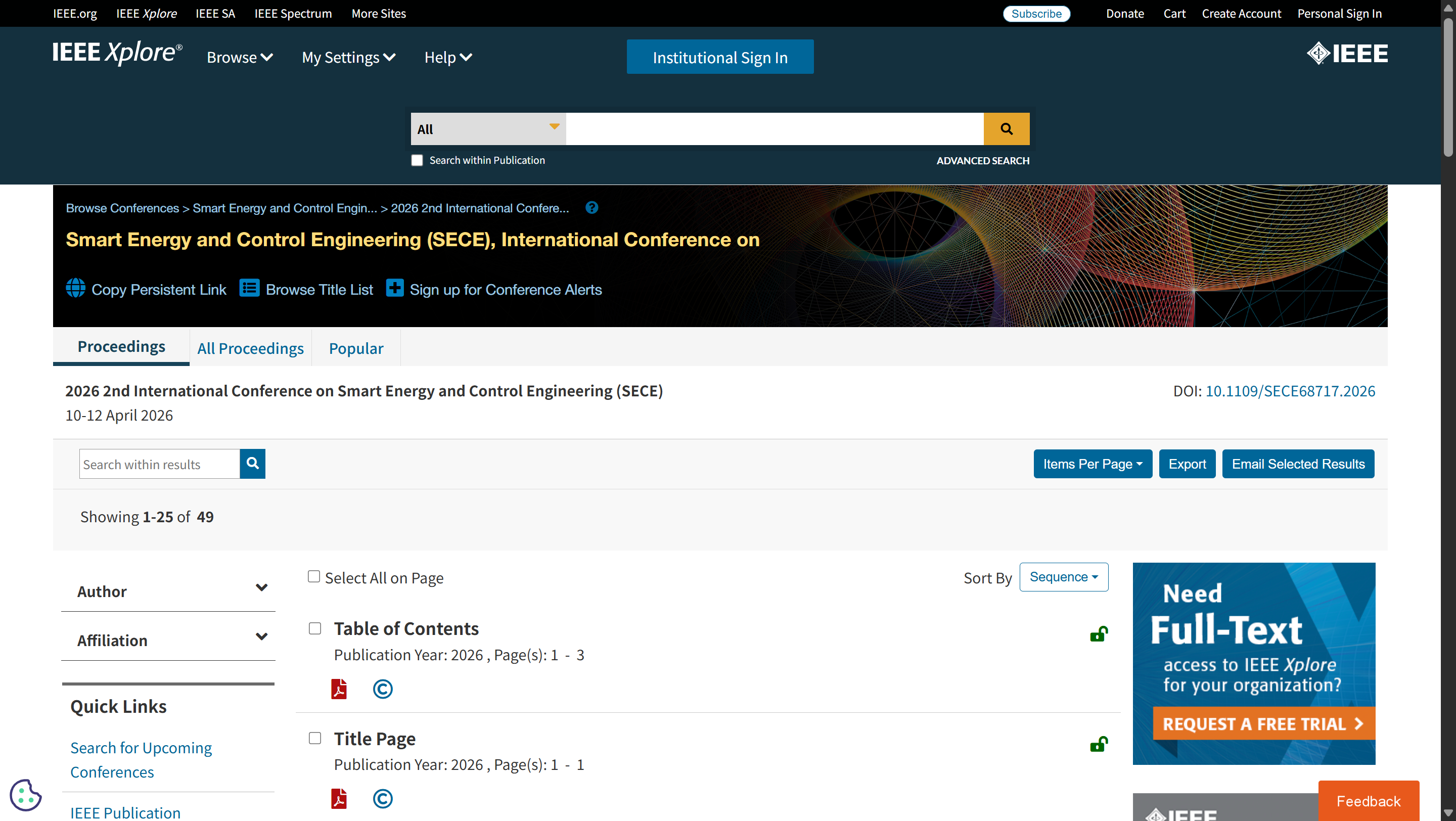This screenshot has width=1456, height=821.
Task: Check Select All on Page
Action: (x=313, y=576)
